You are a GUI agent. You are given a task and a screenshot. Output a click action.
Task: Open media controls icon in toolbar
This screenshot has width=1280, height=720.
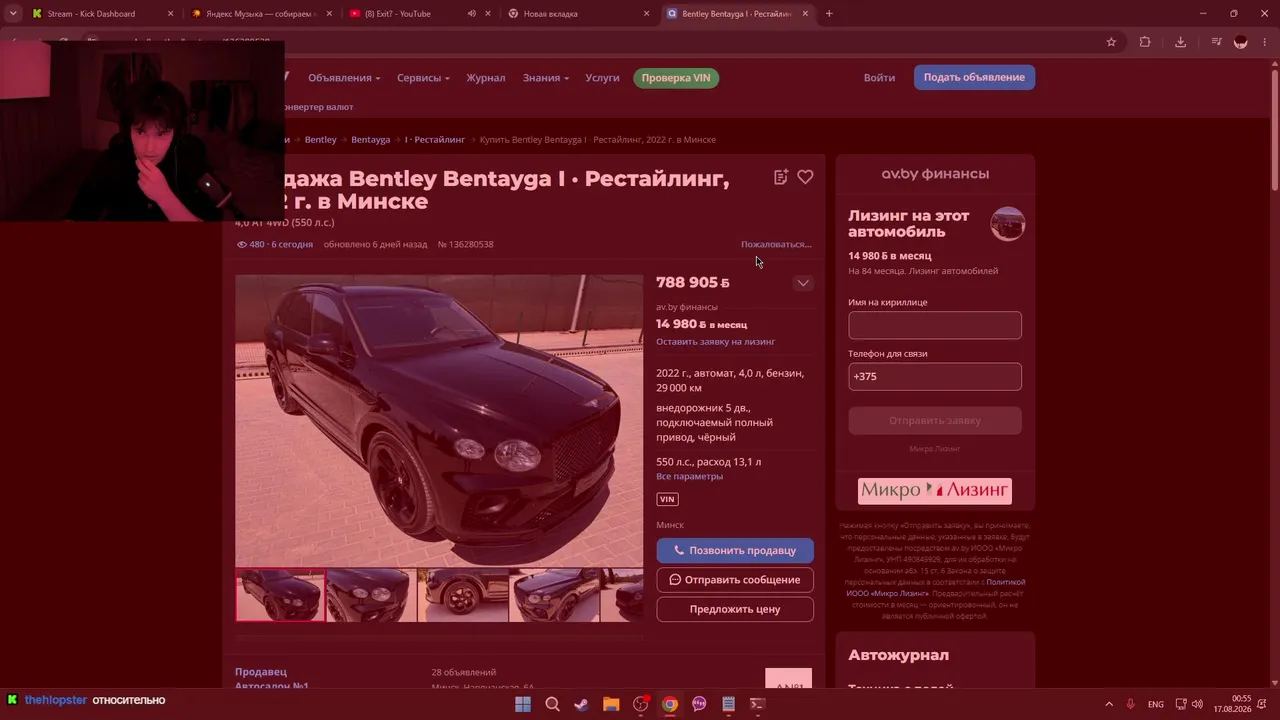pos(1216,42)
